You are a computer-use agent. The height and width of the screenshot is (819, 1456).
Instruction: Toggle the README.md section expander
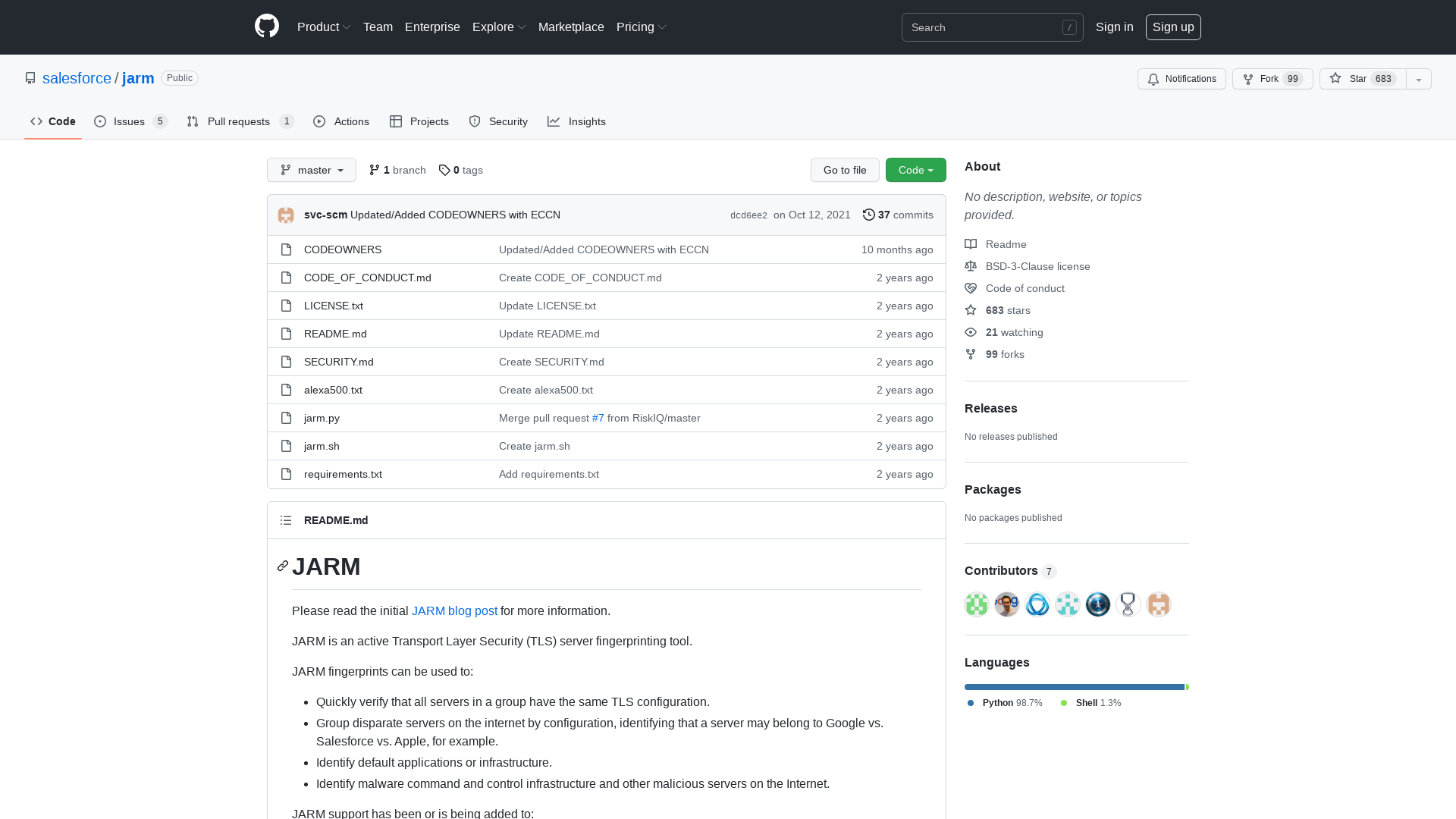286,520
